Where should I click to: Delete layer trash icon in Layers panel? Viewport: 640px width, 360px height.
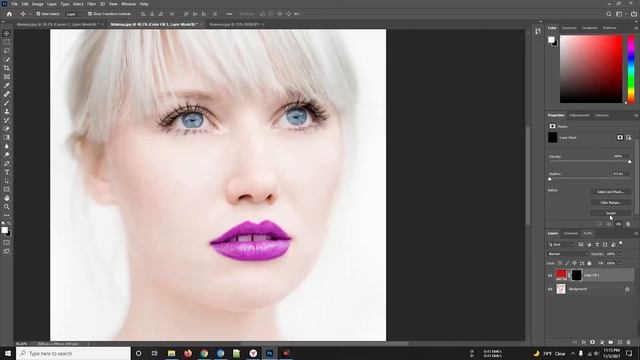tap(629, 342)
